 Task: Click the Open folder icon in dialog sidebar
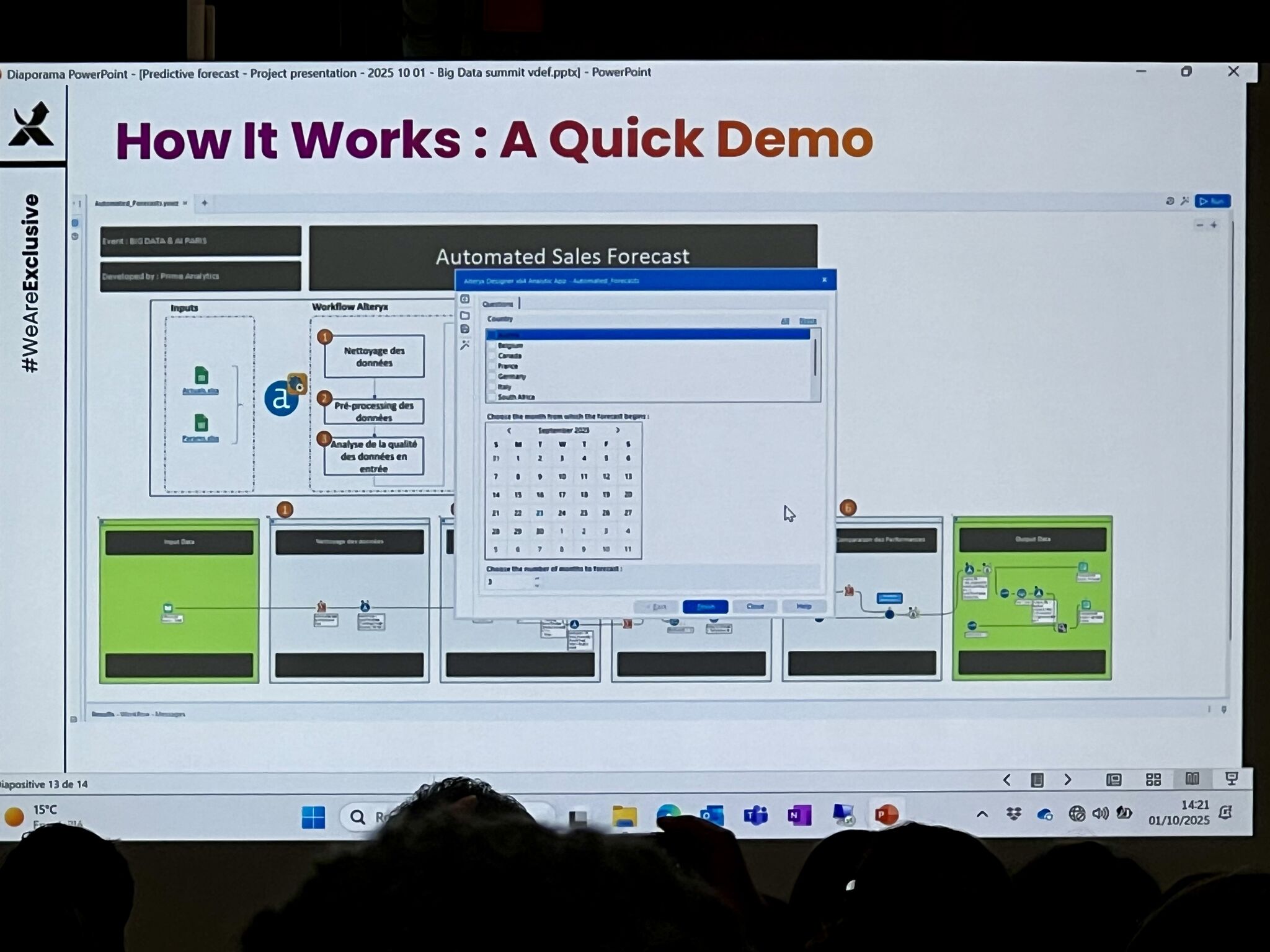tap(465, 315)
